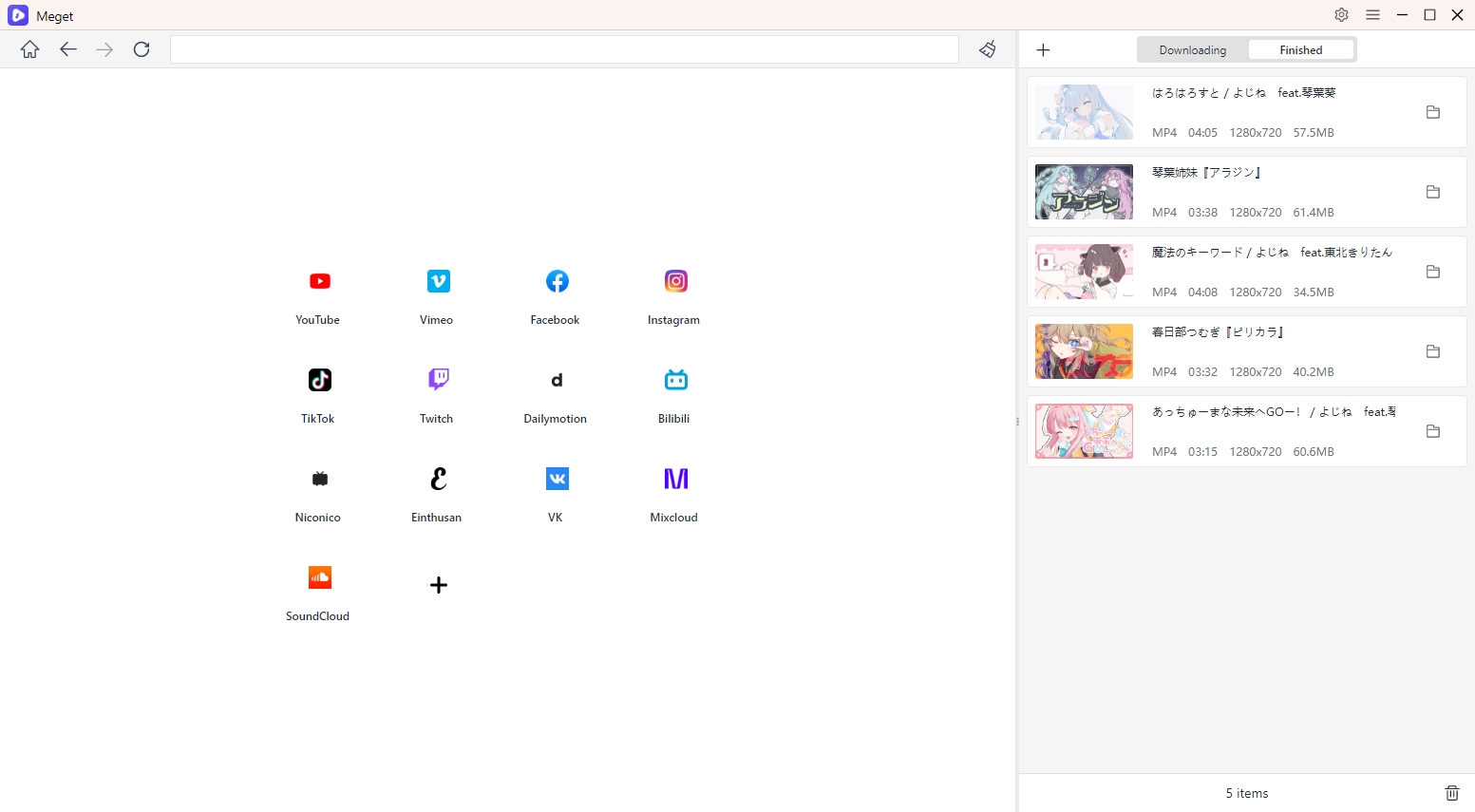Click the broom clean icon beside address bar

[x=988, y=49]
